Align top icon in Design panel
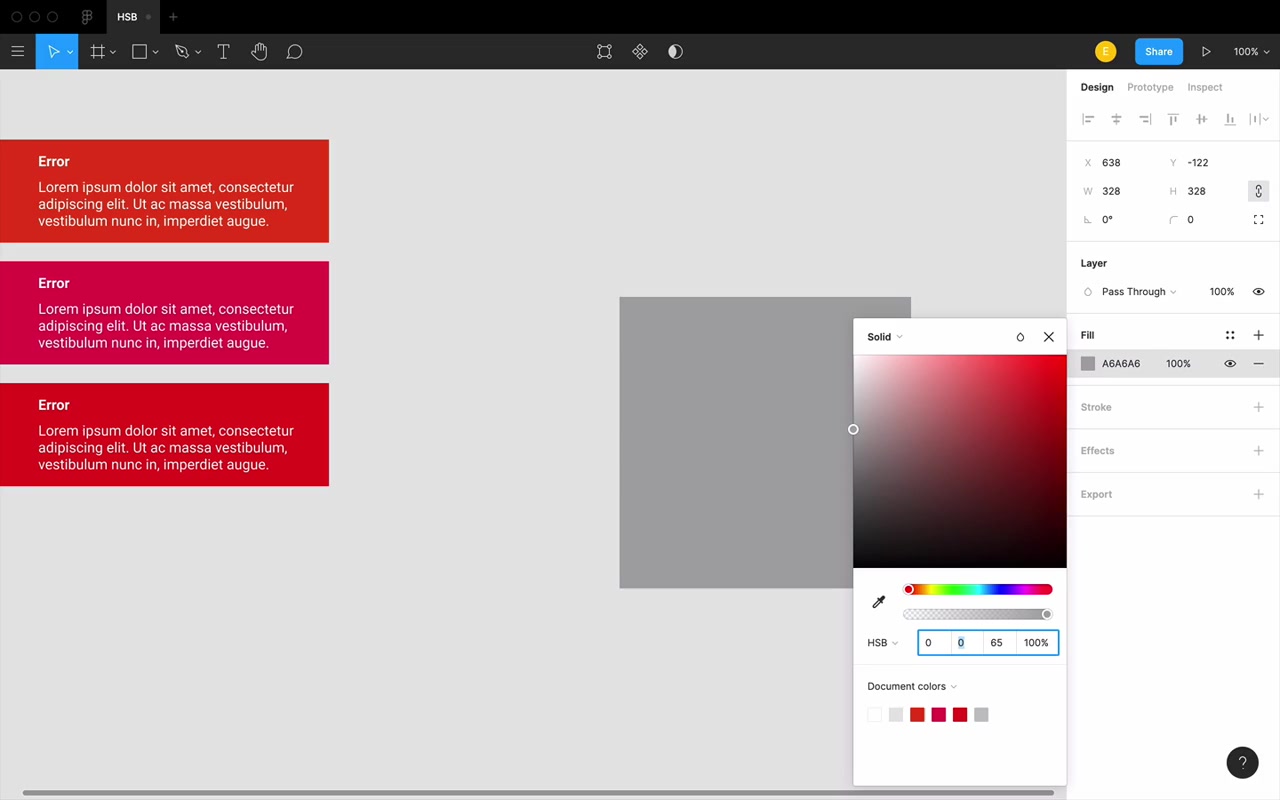The height and width of the screenshot is (800, 1280). click(x=1173, y=119)
